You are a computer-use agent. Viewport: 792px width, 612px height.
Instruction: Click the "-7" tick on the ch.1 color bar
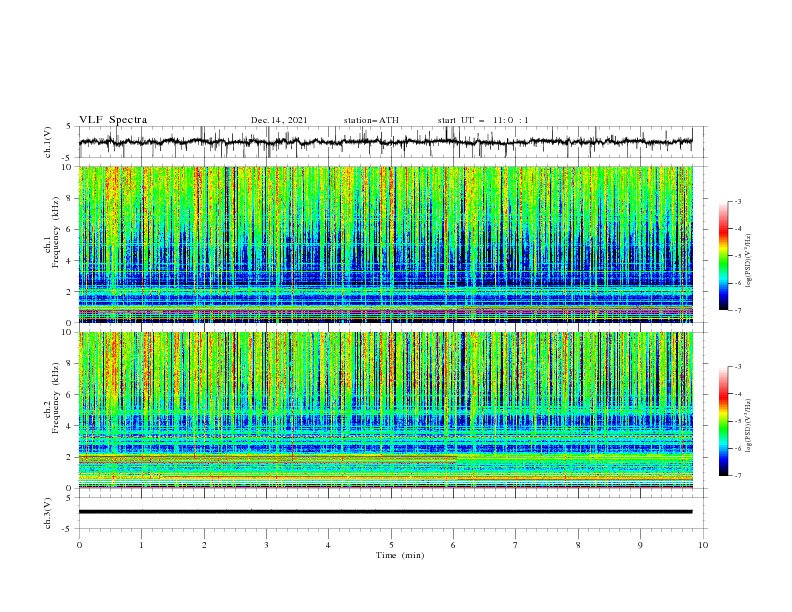[x=737, y=310]
